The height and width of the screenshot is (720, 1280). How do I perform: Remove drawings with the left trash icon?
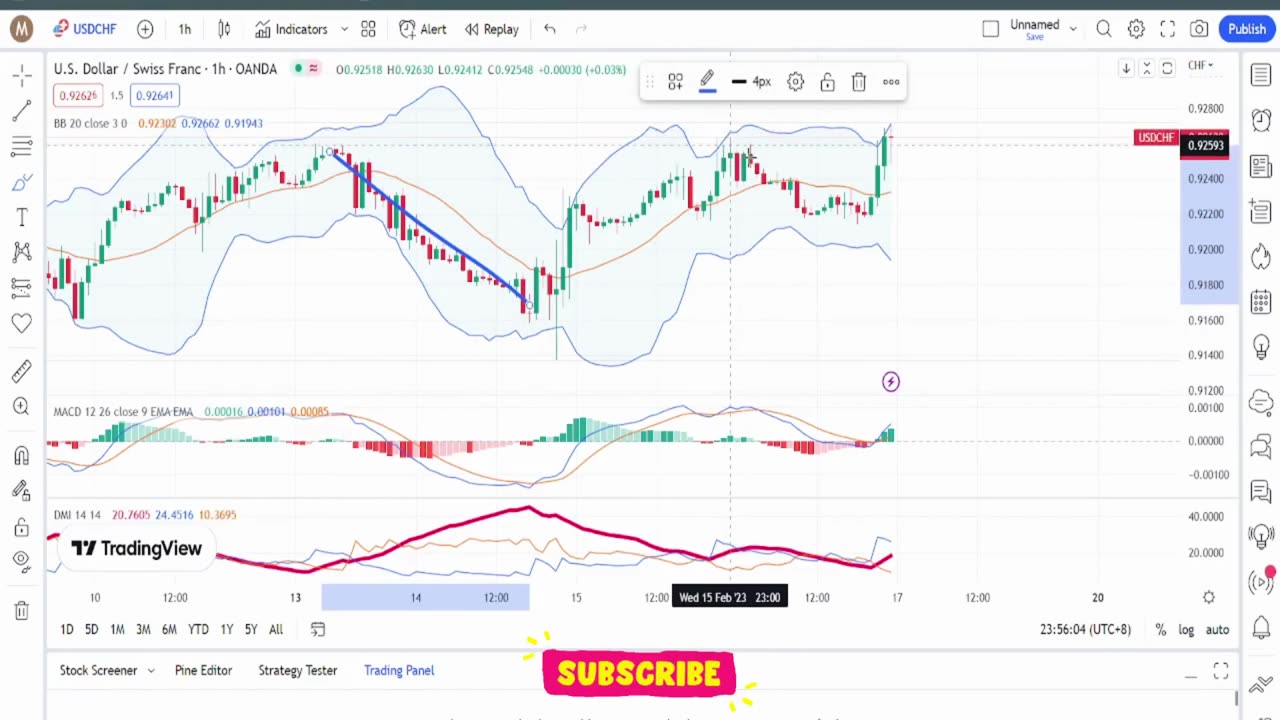(x=21, y=610)
